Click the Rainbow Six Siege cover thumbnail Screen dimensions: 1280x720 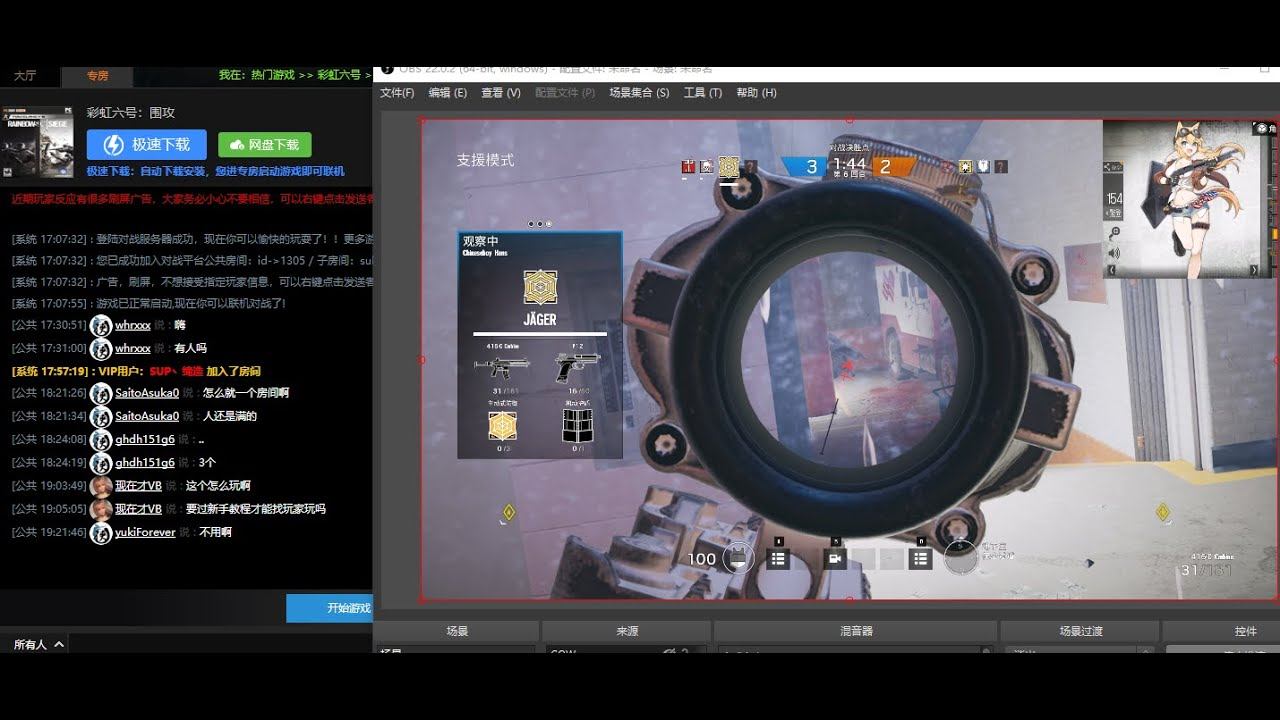(x=36, y=142)
